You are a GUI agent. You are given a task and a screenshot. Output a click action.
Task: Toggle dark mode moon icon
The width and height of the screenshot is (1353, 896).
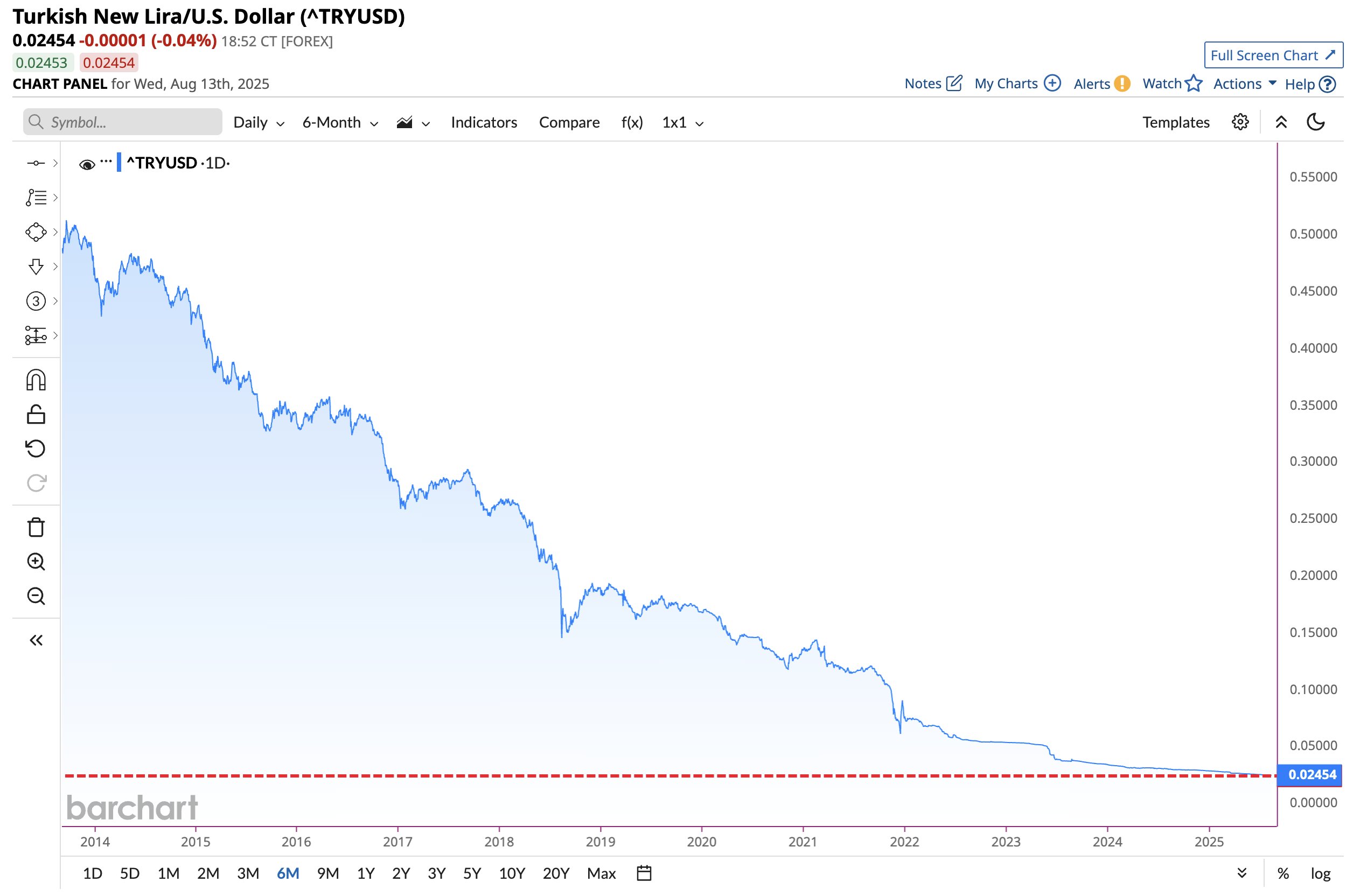click(x=1315, y=122)
